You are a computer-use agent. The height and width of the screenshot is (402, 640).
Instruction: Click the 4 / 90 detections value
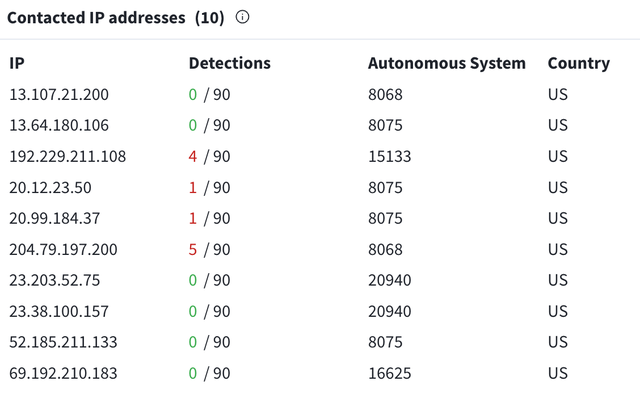tap(209, 156)
